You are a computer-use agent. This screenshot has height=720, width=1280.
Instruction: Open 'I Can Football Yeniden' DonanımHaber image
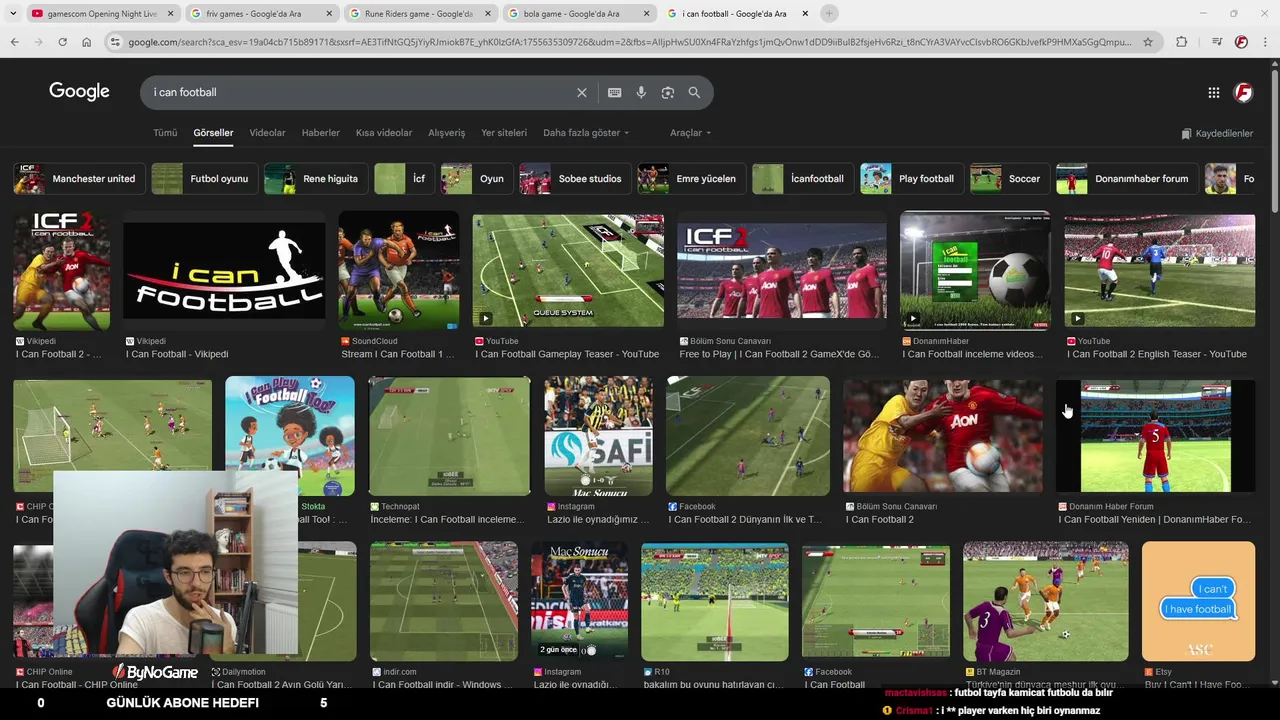point(1155,436)
